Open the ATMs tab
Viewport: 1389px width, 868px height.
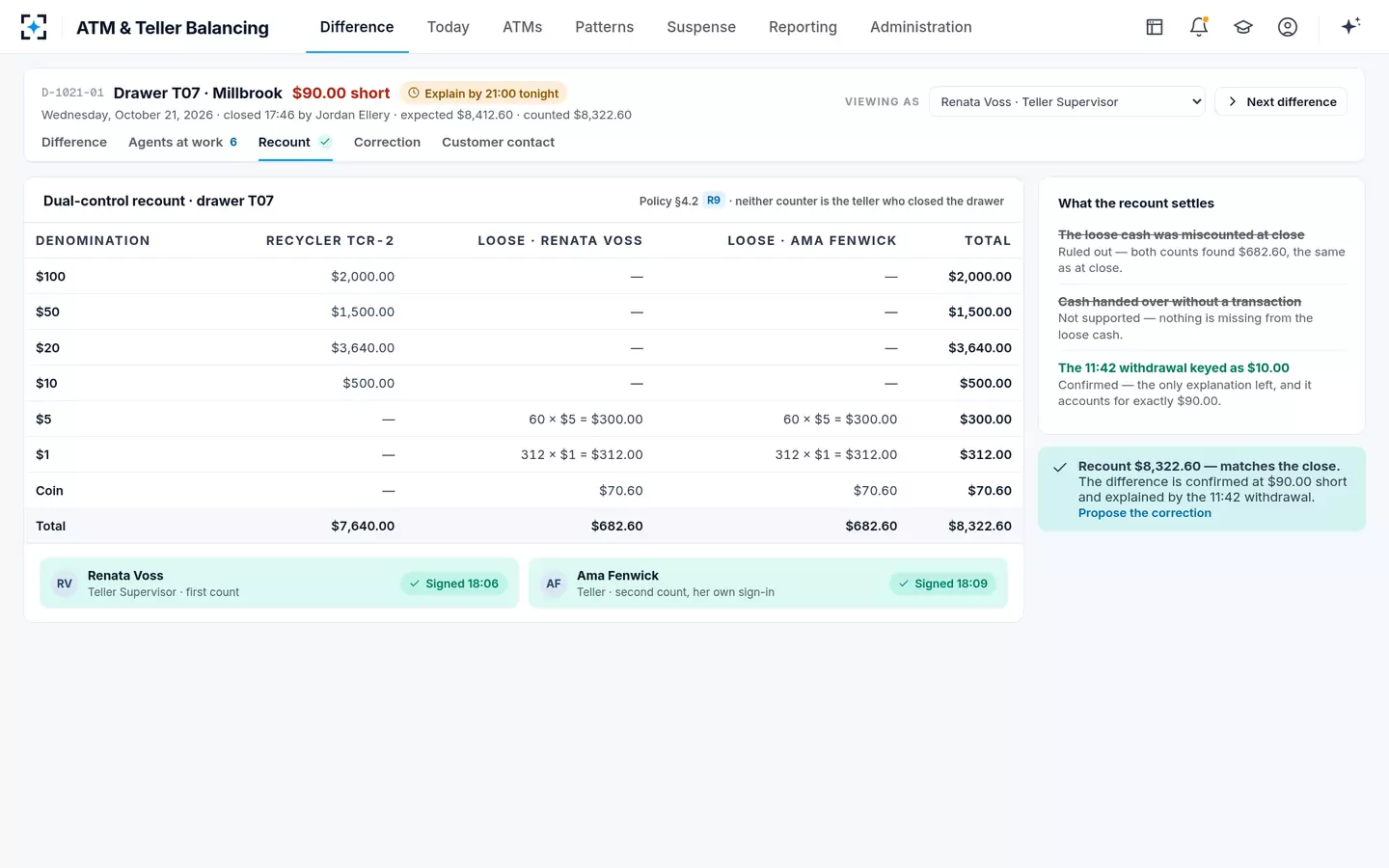[523, 27]
